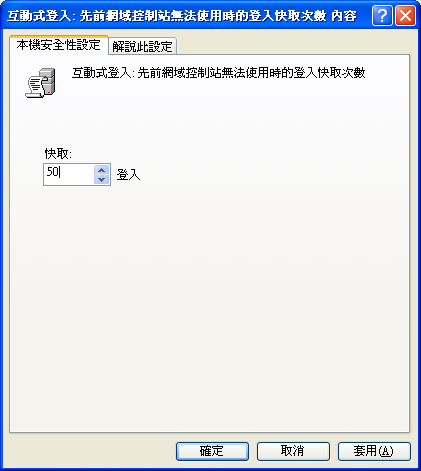Place cursor on the 50 value

pos(53,172)
